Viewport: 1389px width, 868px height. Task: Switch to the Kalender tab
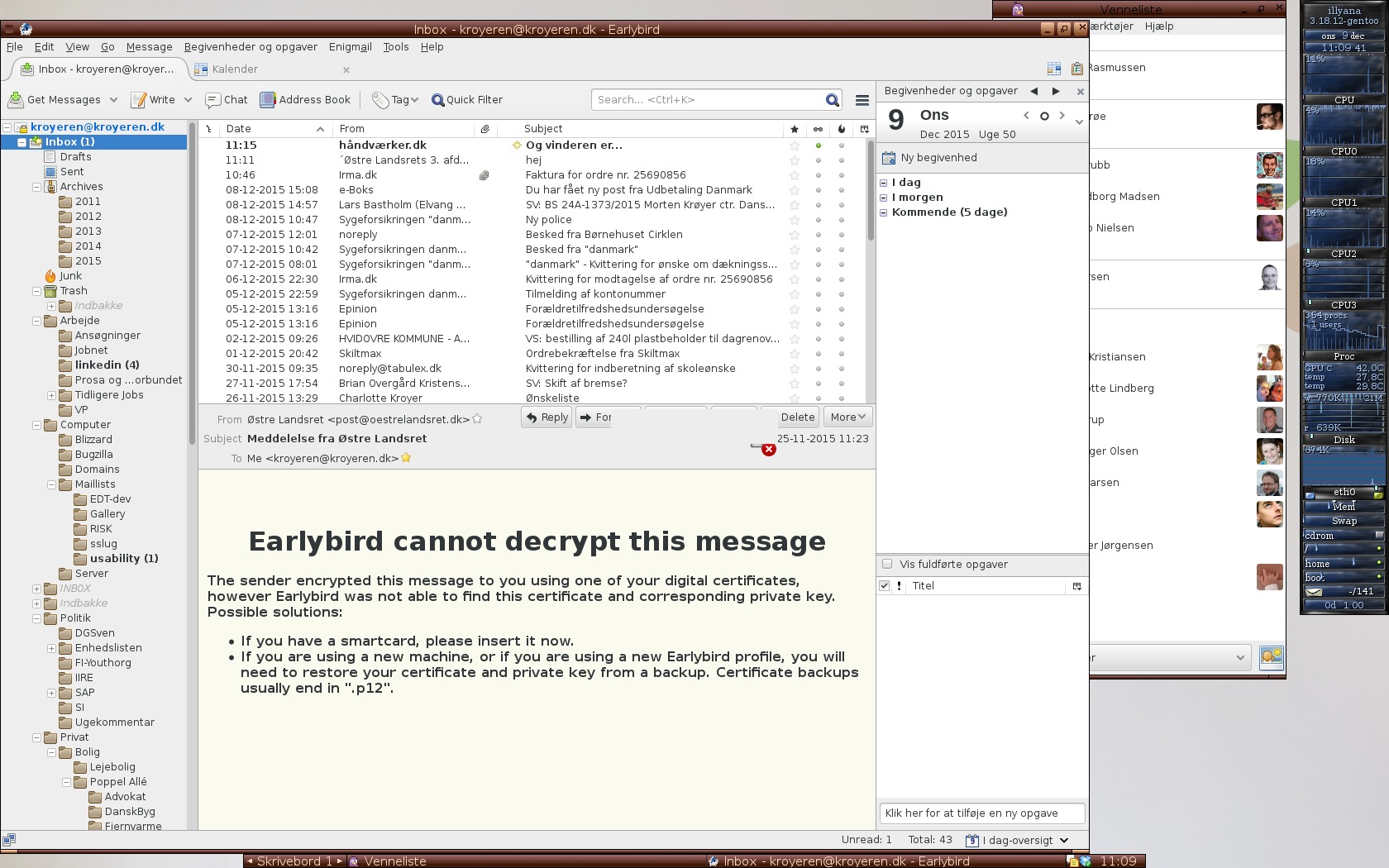pyautogui.click(x=234, y=69)
